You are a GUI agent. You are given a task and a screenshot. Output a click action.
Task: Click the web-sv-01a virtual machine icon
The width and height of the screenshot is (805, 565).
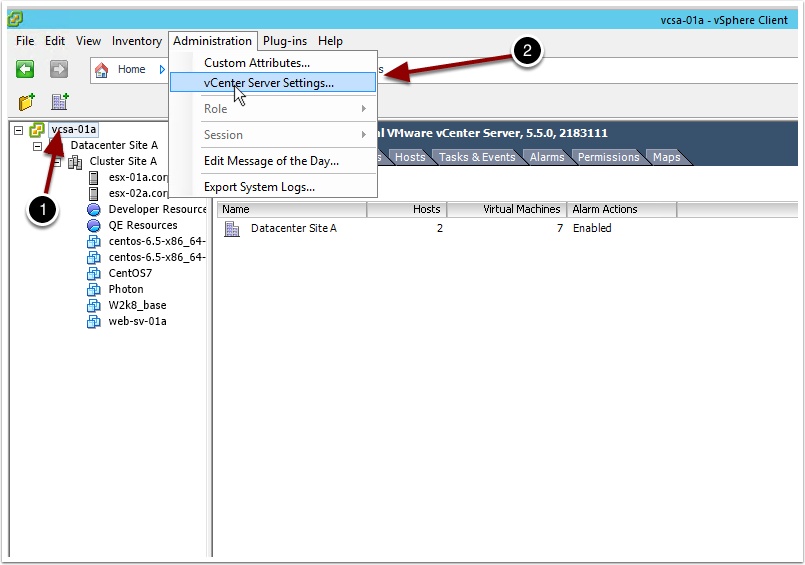pyautogui.click(x=93, y=321)
